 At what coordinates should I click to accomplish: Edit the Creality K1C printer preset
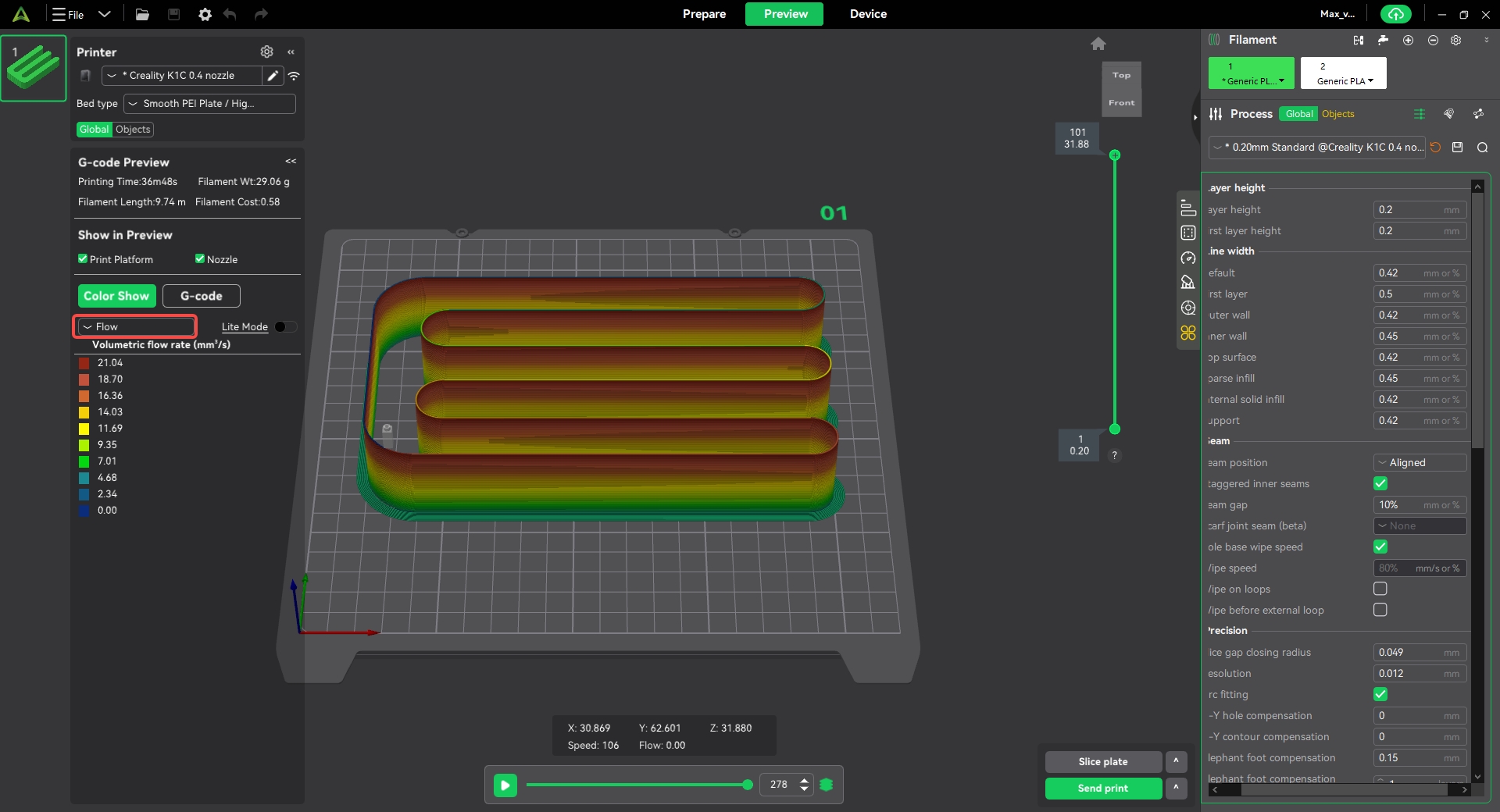coord(273,76)
